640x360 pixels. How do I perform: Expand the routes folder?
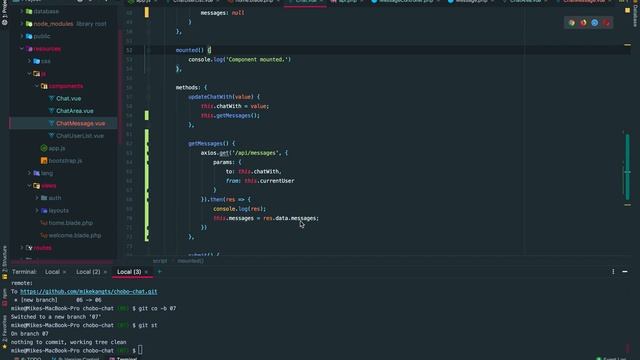click(22, 248)
